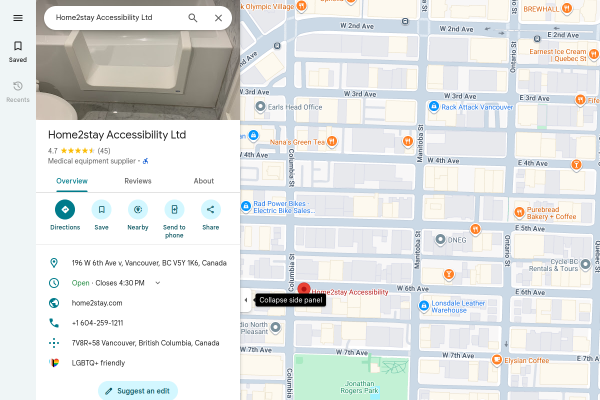Switch to the Reviews tab
Screen dimensions: 600x400
pos(138,181)
